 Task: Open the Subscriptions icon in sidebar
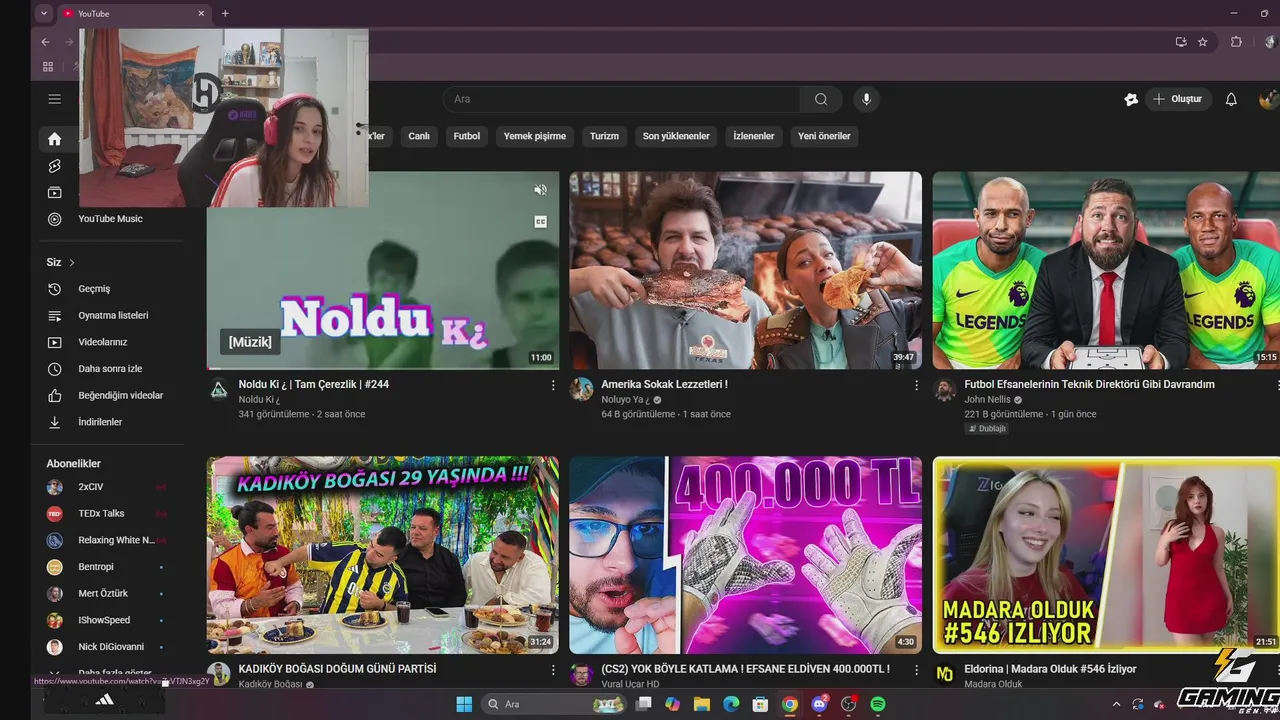pos(55,192)
